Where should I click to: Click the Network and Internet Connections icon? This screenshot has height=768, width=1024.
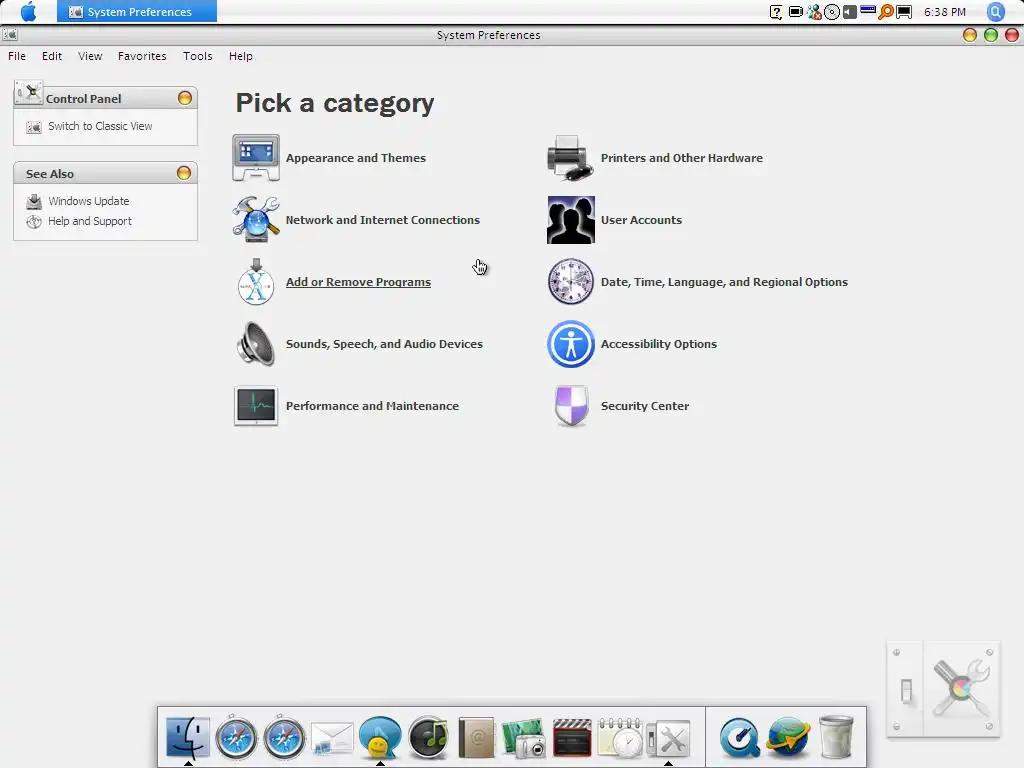[x=256, y=219]
